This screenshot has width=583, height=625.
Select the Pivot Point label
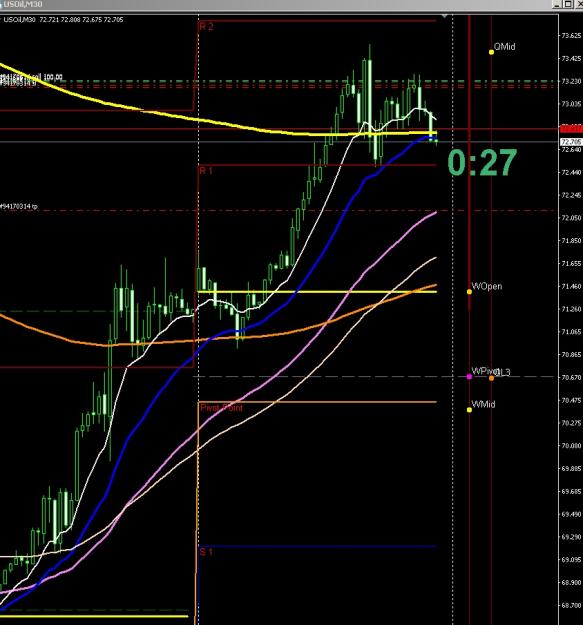pos(221,408)
